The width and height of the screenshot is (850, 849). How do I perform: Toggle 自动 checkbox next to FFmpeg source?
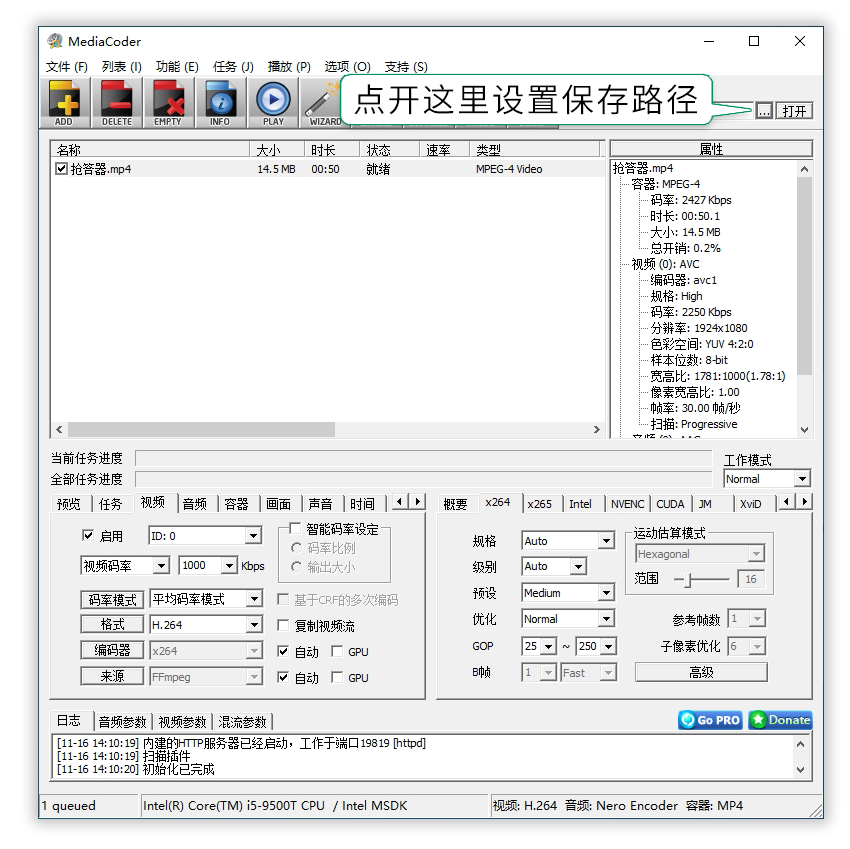coord(283,677)
